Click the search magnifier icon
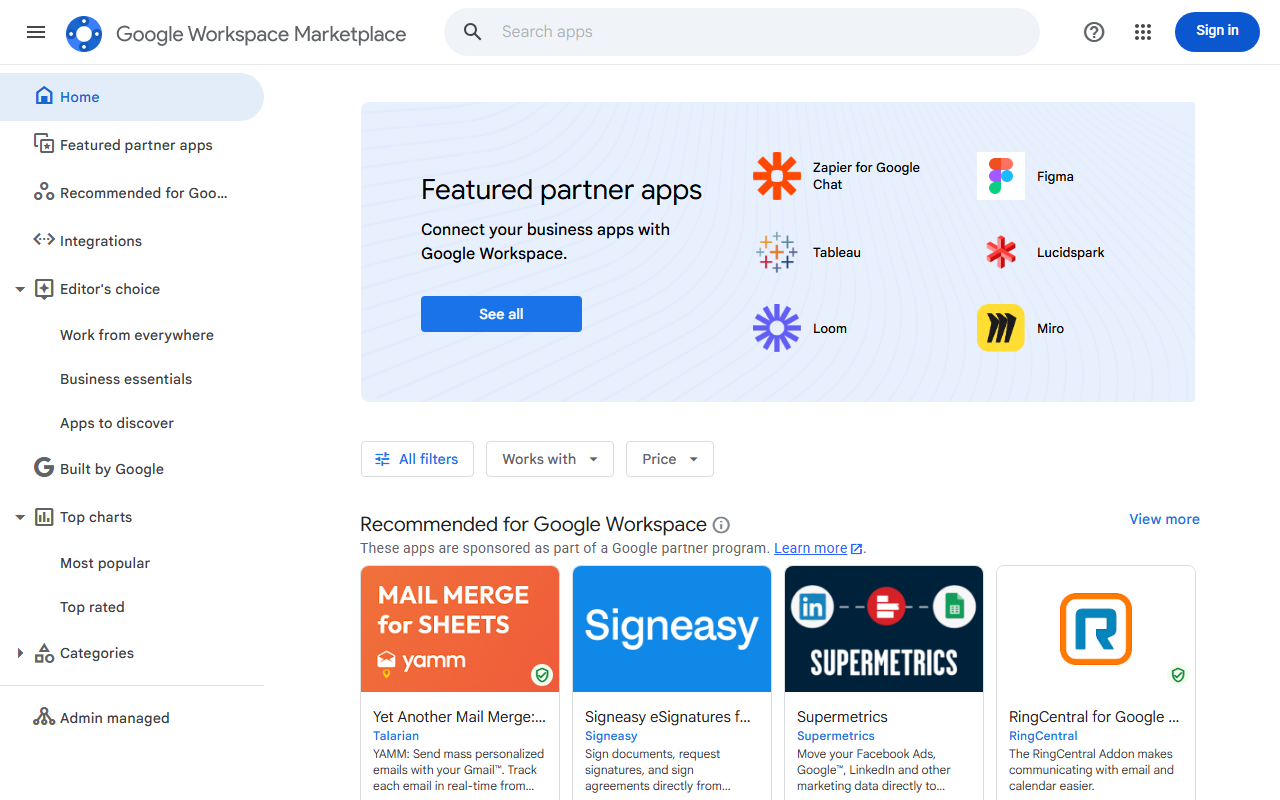The image size is (1280, 800). click(473, 32)
